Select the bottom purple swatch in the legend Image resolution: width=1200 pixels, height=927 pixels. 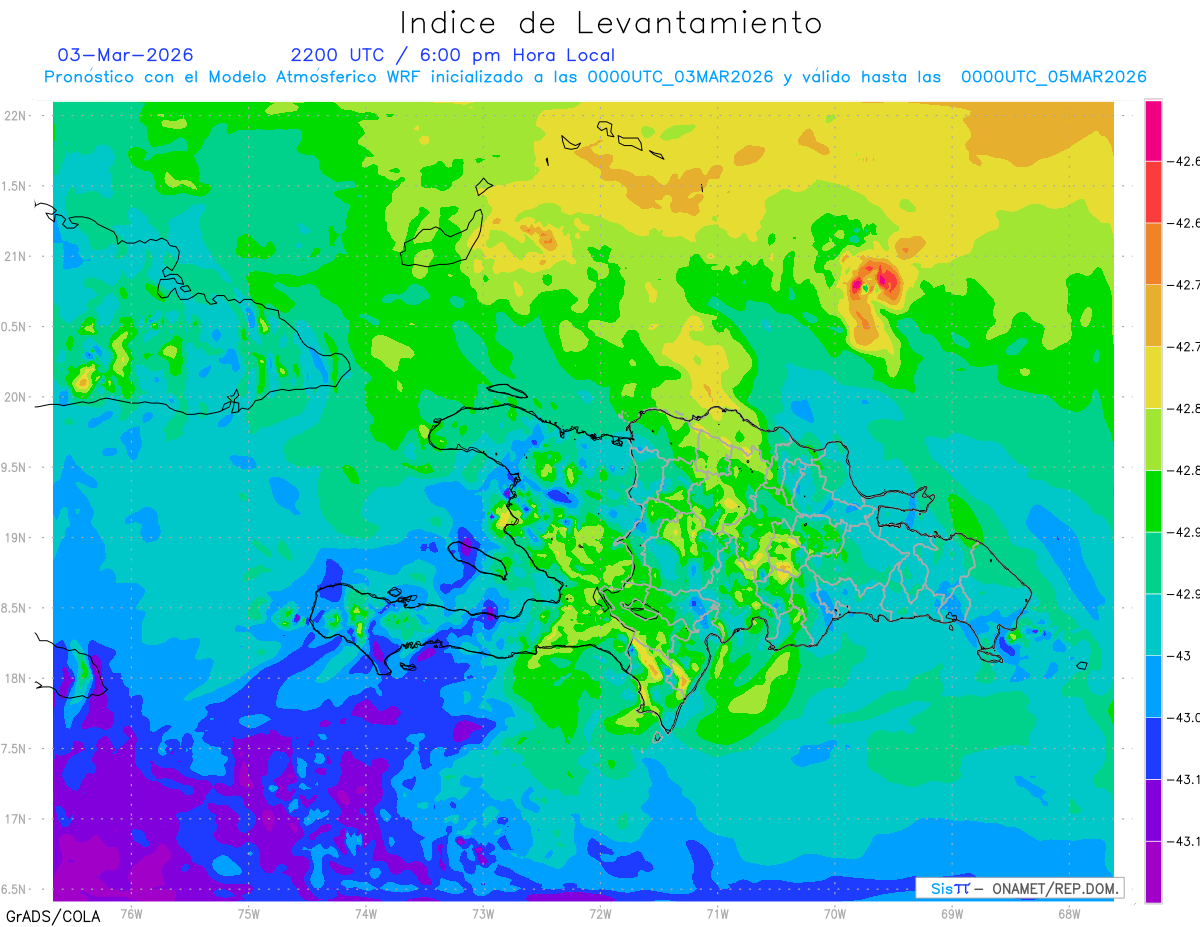tap(1153, 871)
